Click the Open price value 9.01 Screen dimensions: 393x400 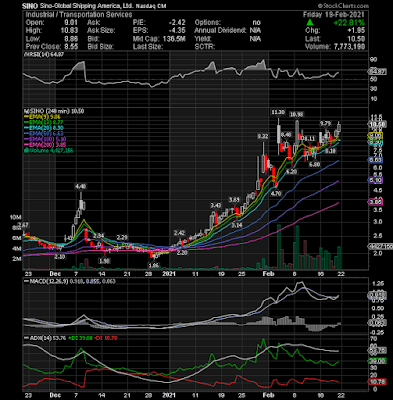pos(71,23)
